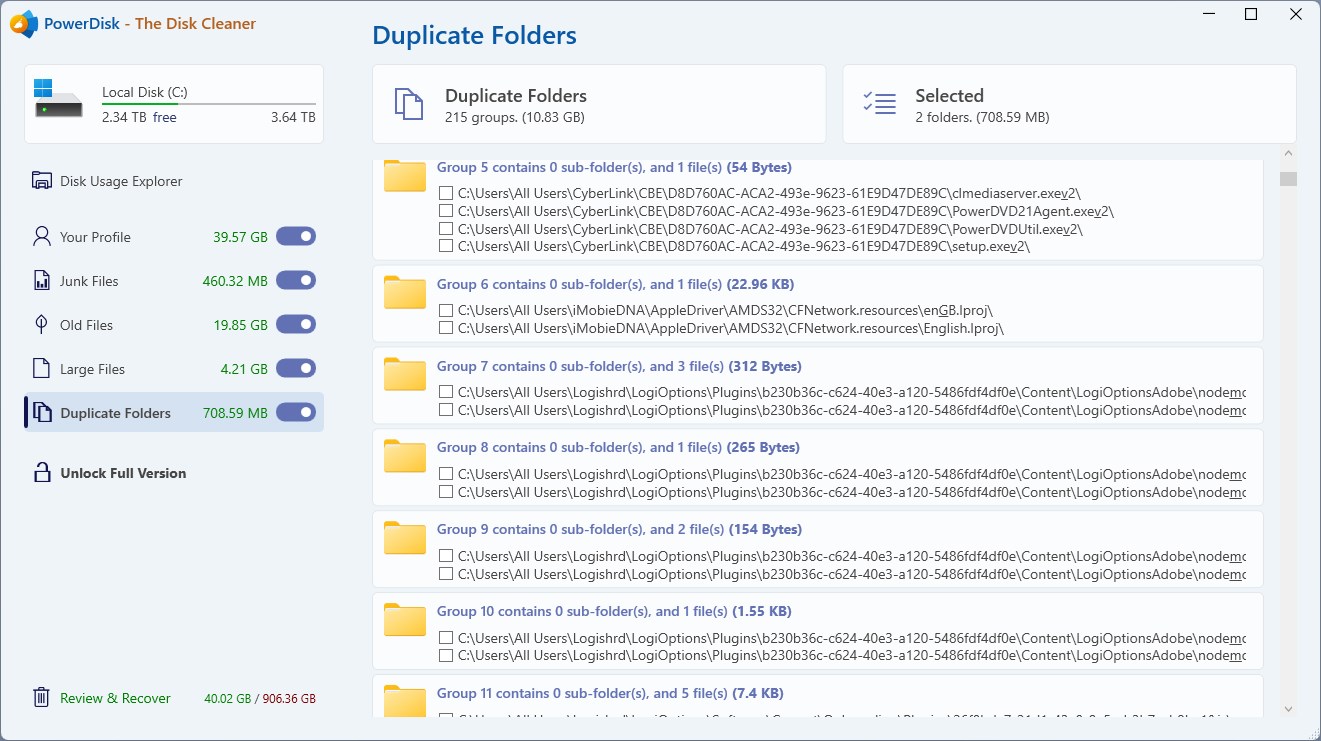Click the Group 6 folder icon
Screen dimensions: 1321x741
405,292
